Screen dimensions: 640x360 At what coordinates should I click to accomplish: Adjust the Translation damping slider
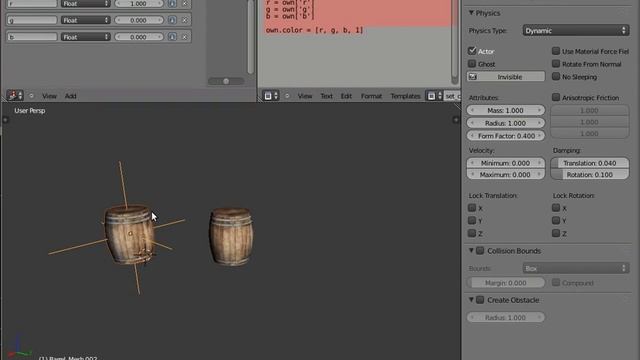pyautogui.click(x=590, y=163)
